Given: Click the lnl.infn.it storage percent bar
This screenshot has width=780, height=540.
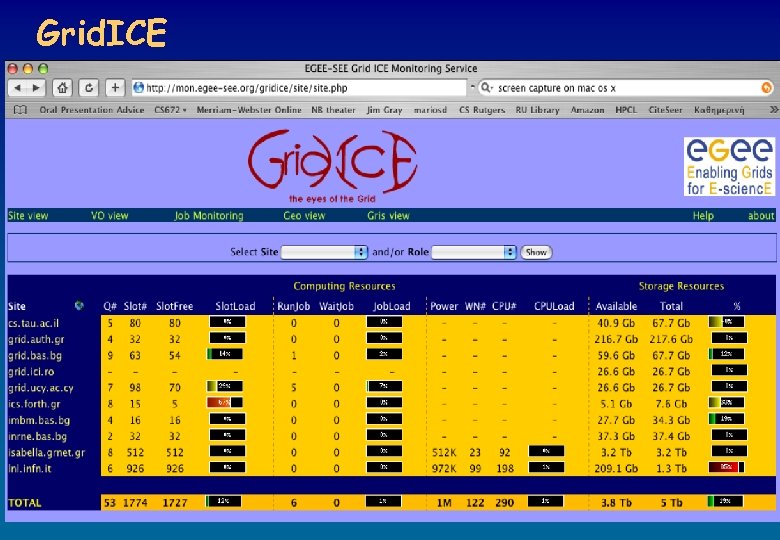Looking at the screenshot, I should point(726,467).
